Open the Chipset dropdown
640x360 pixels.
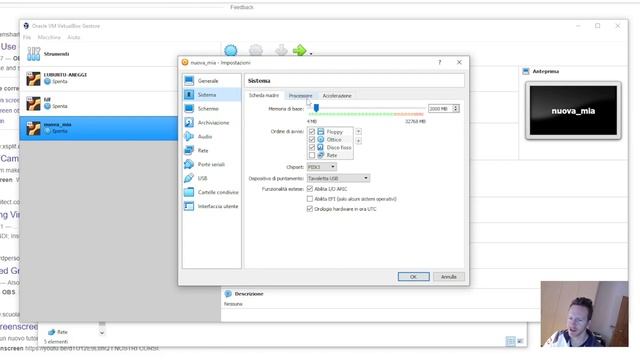coord(322,167)
